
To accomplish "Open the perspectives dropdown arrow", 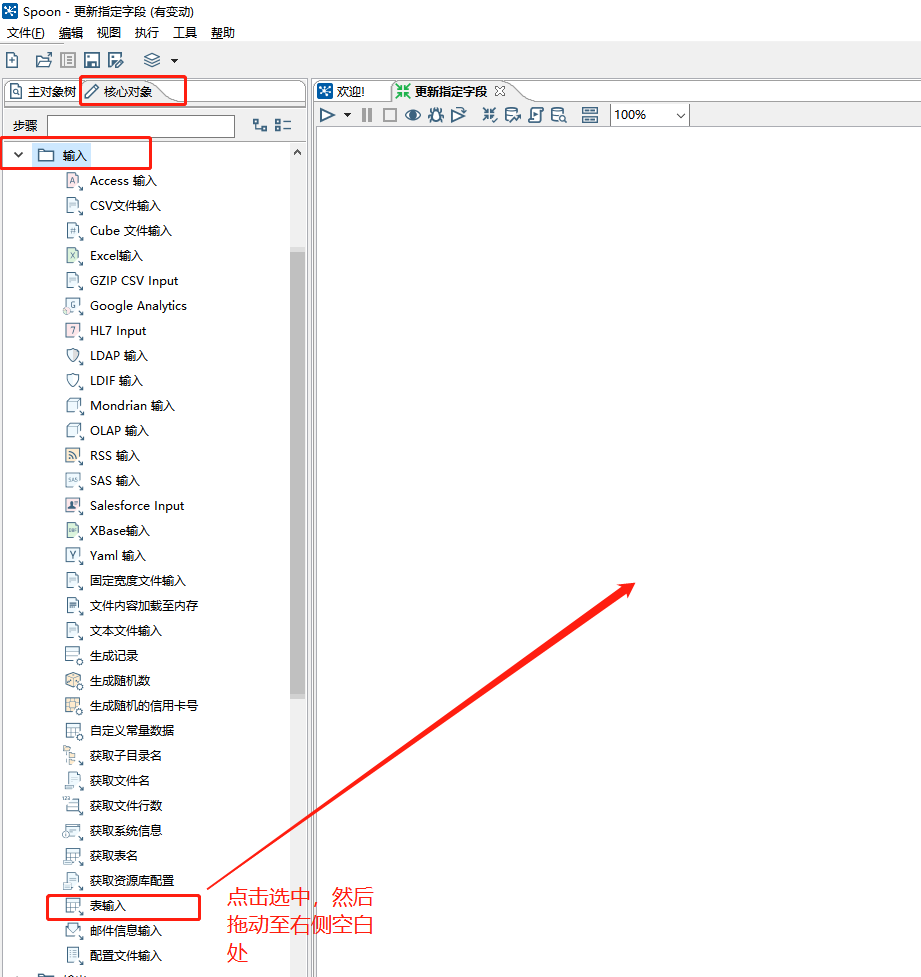I will pyautogui.click(x=174, y=61).
